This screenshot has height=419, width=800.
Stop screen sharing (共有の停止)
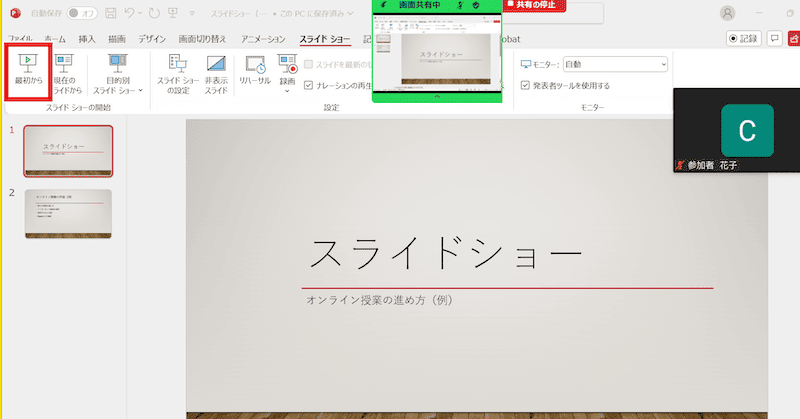(535, 5)
